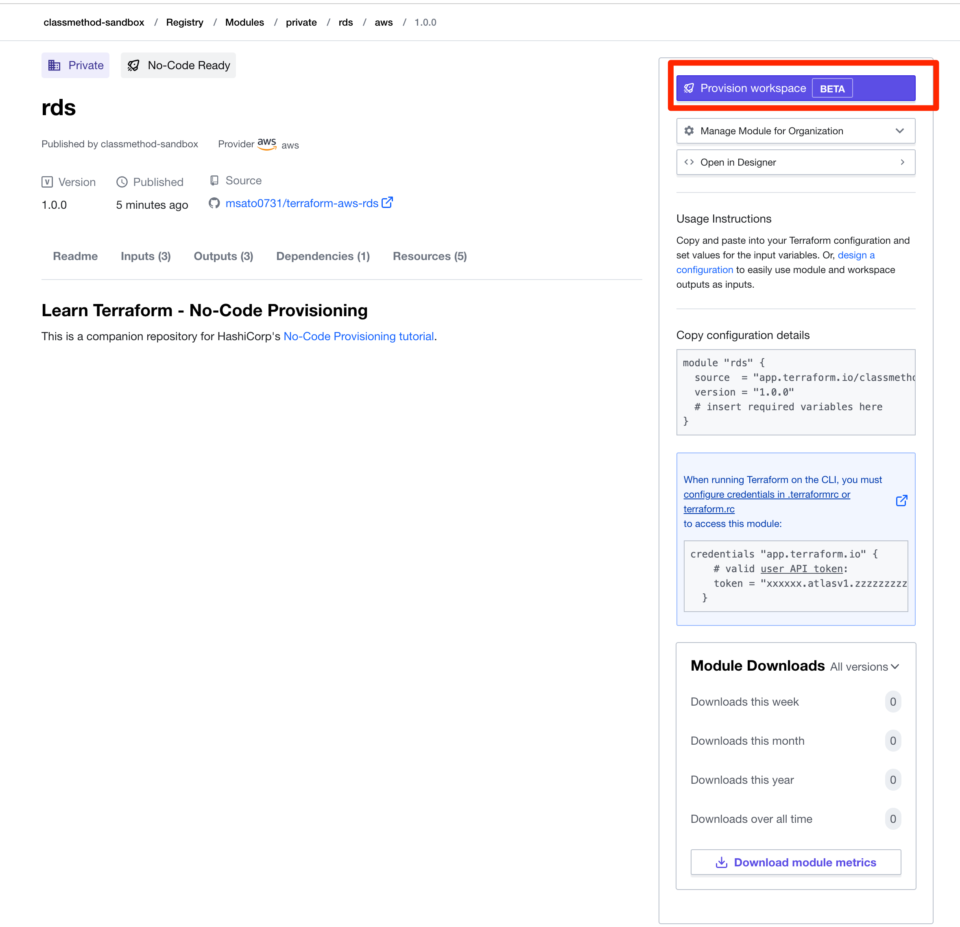Open the All versions dropdown in Module Downloads
Viewport: 960px width, 927px height.
[866, 666]
